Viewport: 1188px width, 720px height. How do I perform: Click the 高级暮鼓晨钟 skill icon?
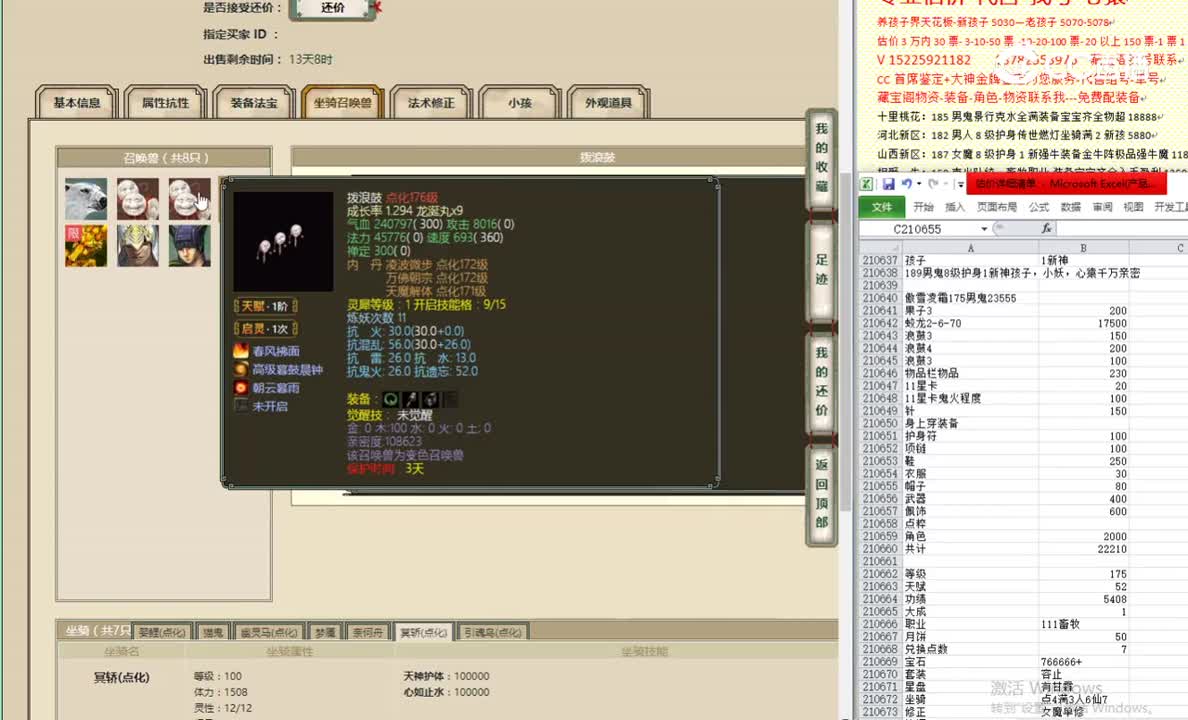tap(241, 369)
